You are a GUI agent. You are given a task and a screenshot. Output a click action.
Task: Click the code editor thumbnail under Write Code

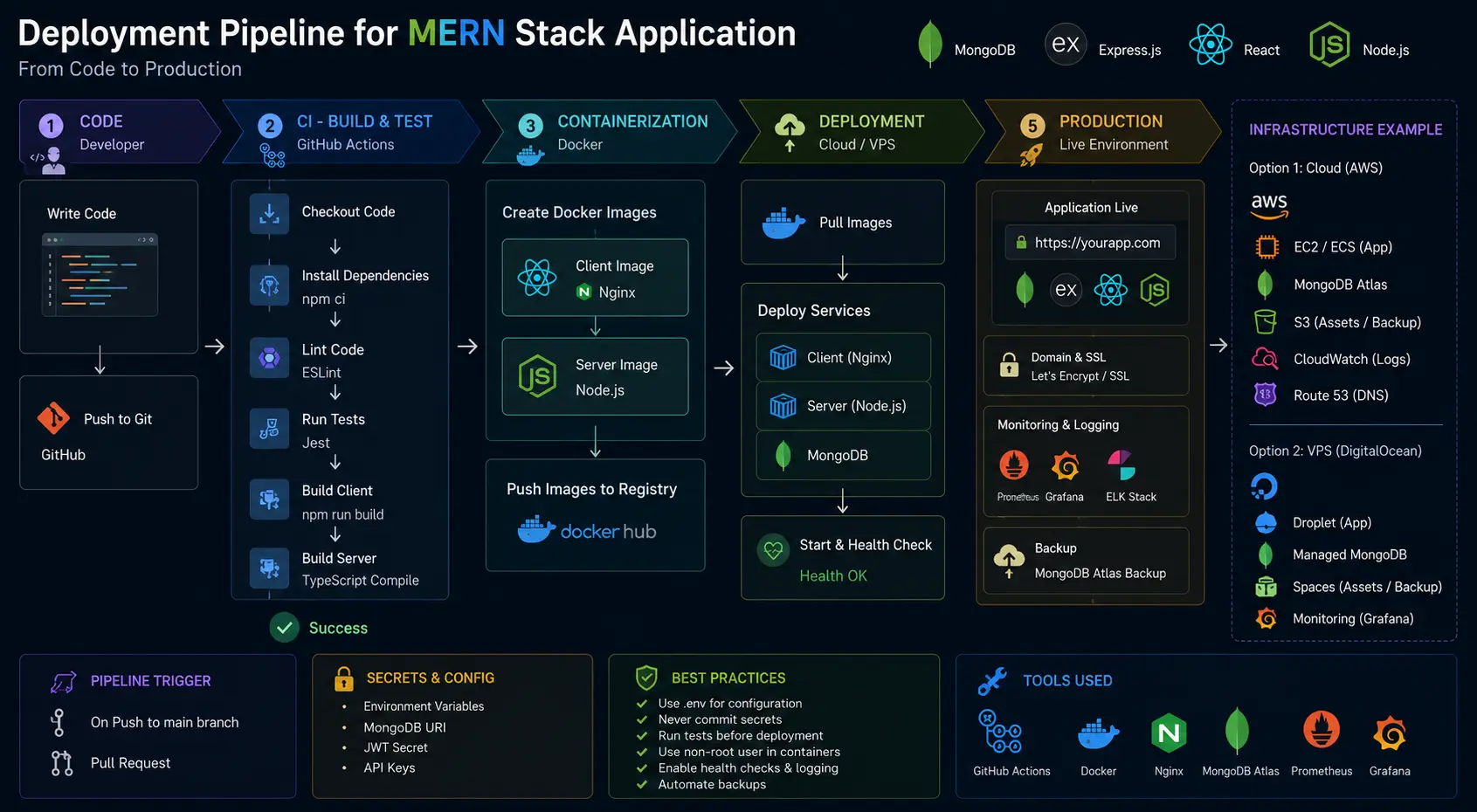[x=100, y=275]
